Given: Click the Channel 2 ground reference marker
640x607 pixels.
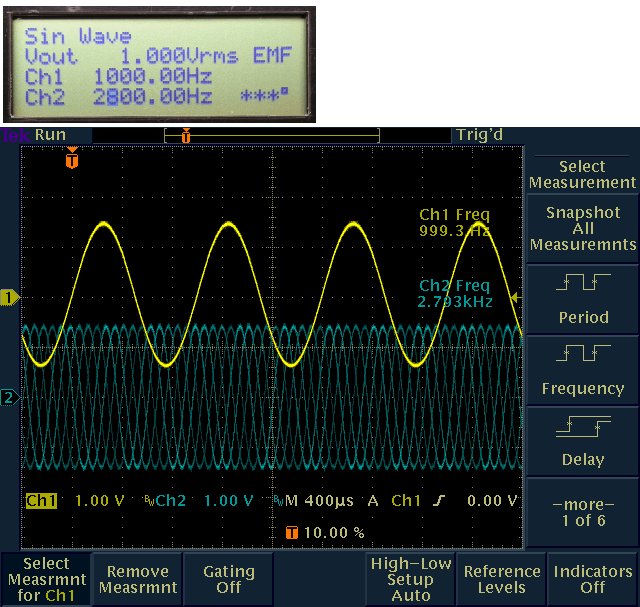Looking at the screenshot, I should tap(10, 398).
